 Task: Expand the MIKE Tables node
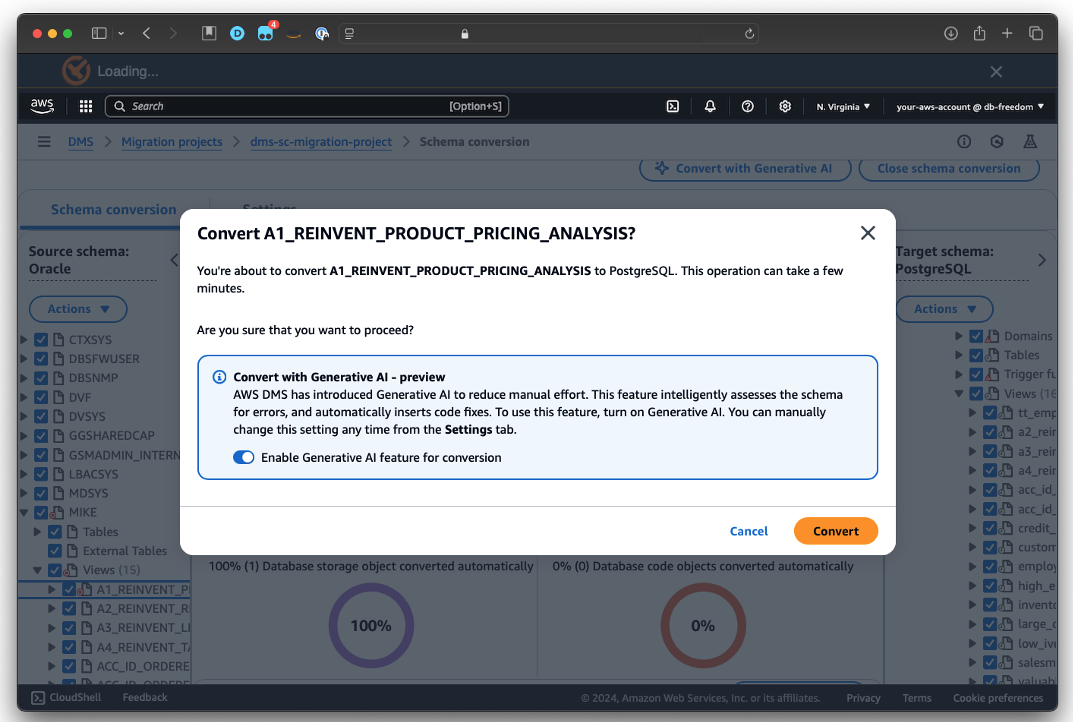(37, 532)
